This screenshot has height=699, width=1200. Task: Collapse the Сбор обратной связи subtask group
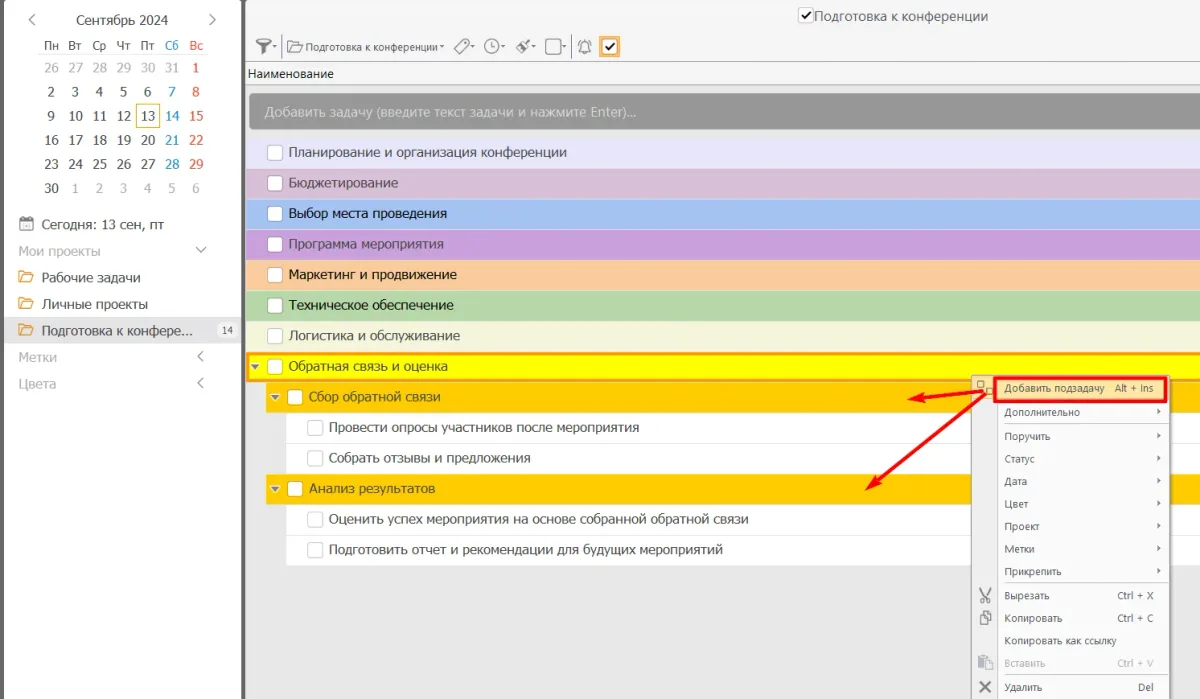[275, 398]
